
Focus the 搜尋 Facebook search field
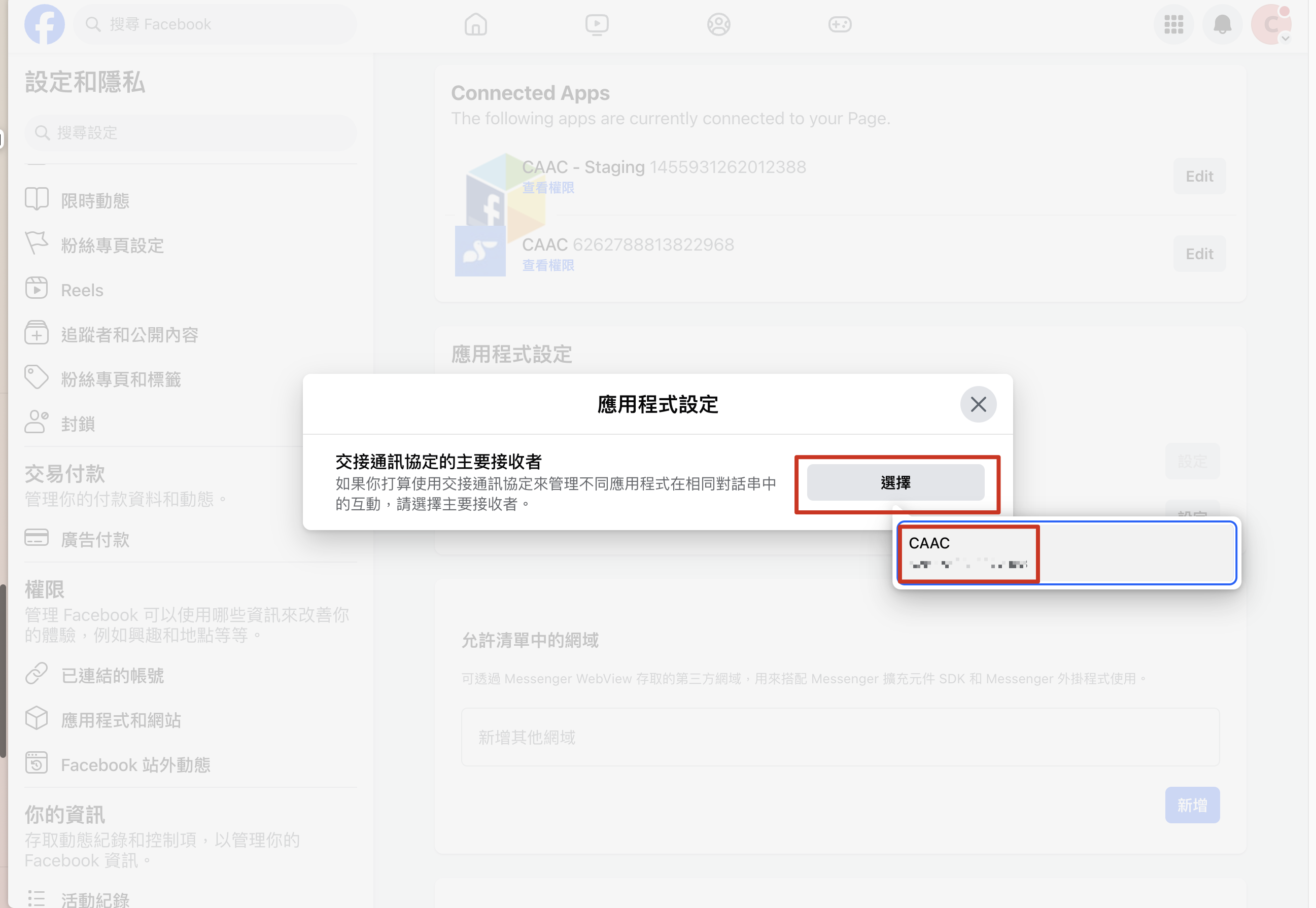215,24
